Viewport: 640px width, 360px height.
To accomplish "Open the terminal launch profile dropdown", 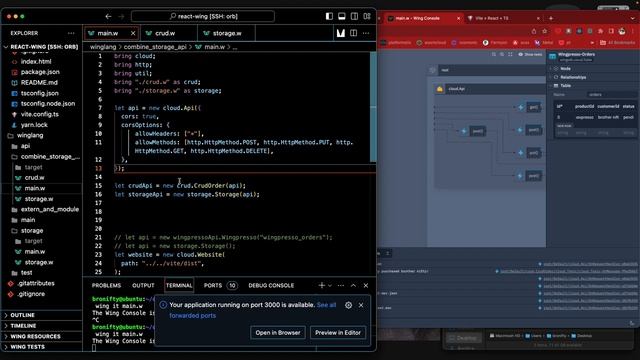I will tap(330, 285).
